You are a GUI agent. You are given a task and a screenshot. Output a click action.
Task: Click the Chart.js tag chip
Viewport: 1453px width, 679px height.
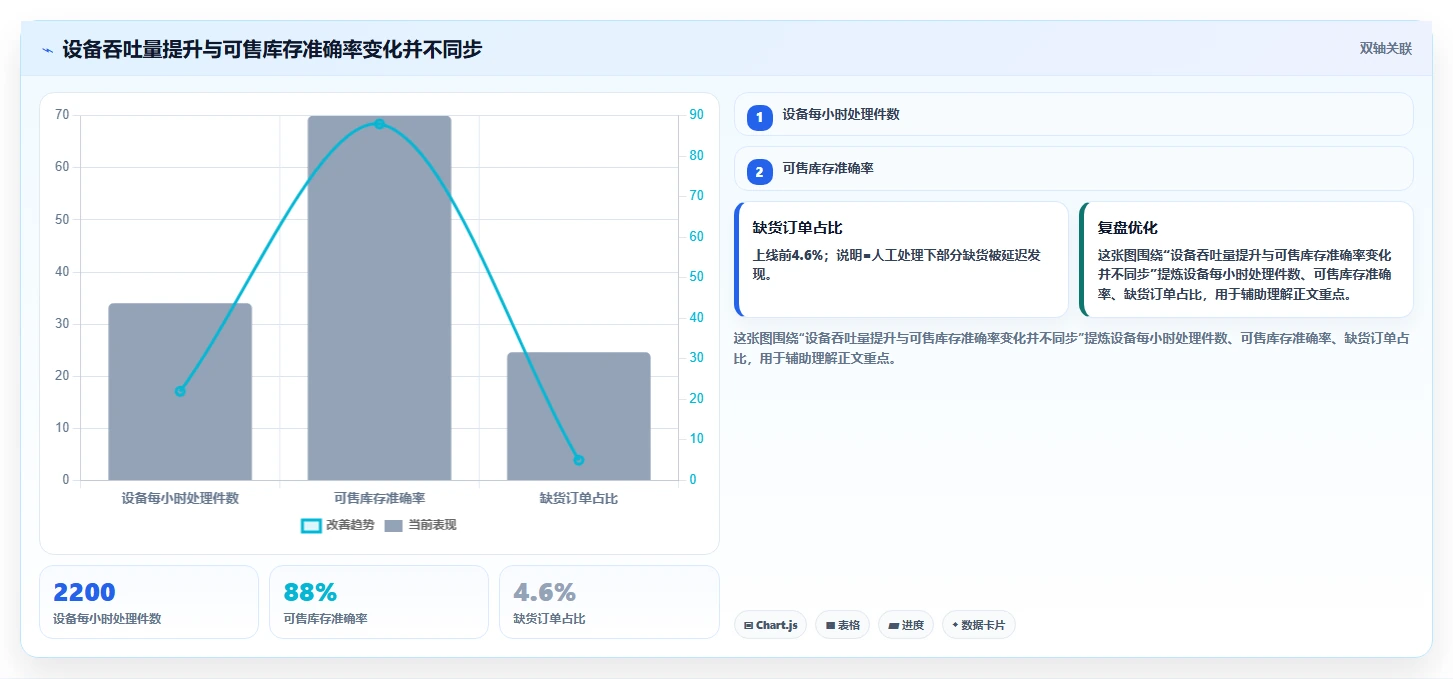click(770, 625)
